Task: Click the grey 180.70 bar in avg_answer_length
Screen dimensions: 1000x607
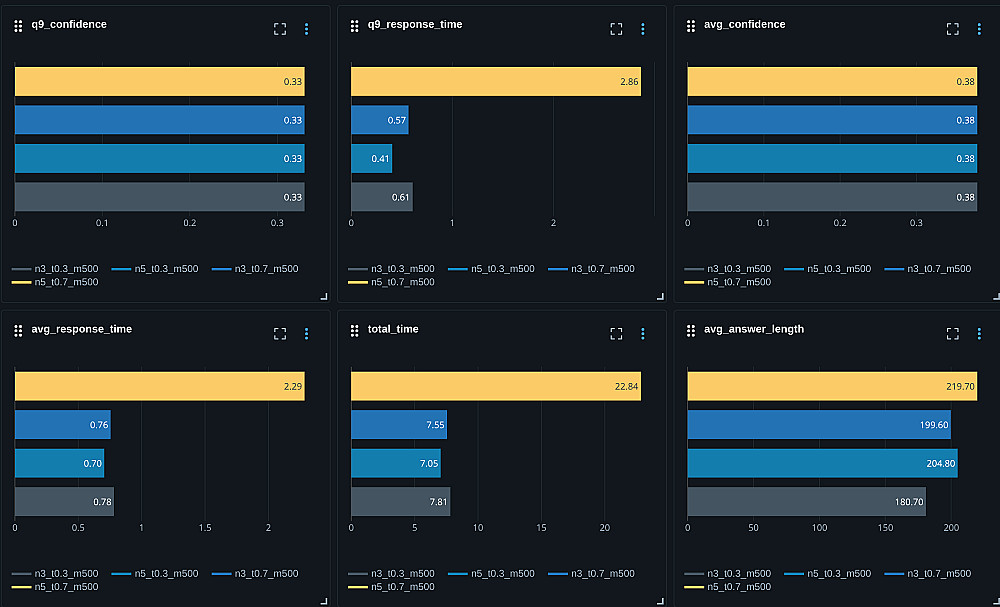Action: coord(806,502)
